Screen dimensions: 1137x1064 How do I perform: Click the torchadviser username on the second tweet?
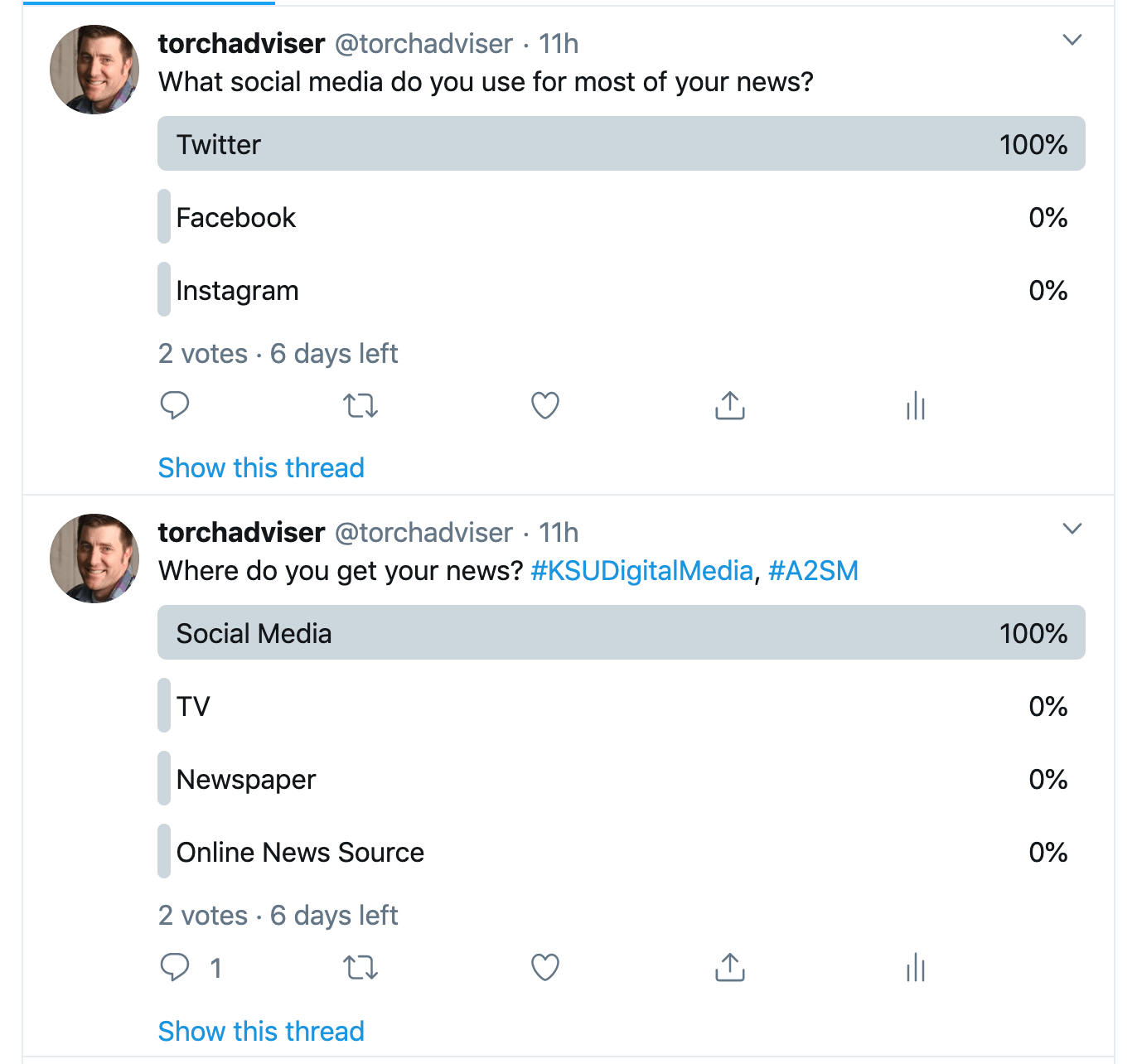241,533
